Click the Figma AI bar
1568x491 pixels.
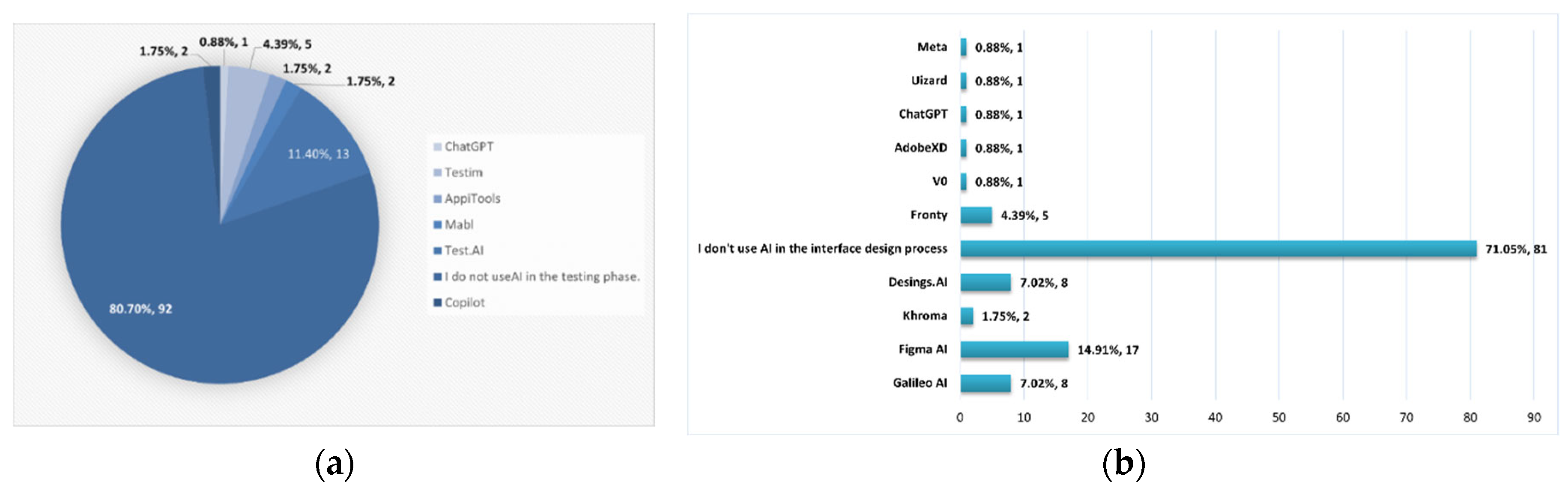tap(1014, 350)
